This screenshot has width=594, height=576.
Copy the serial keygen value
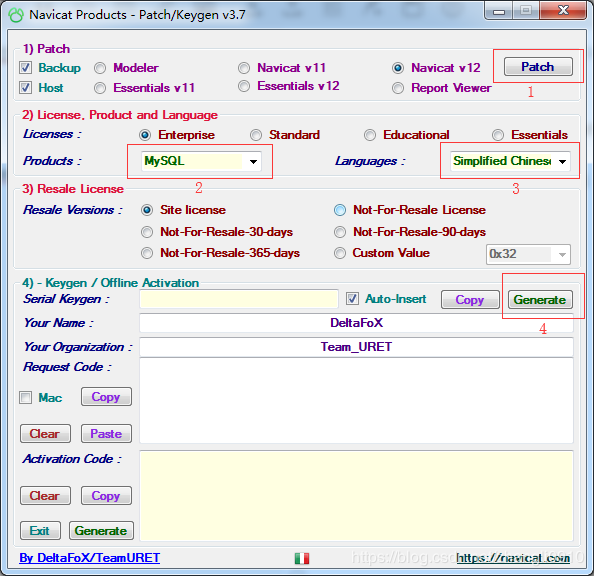pos(470,300)
